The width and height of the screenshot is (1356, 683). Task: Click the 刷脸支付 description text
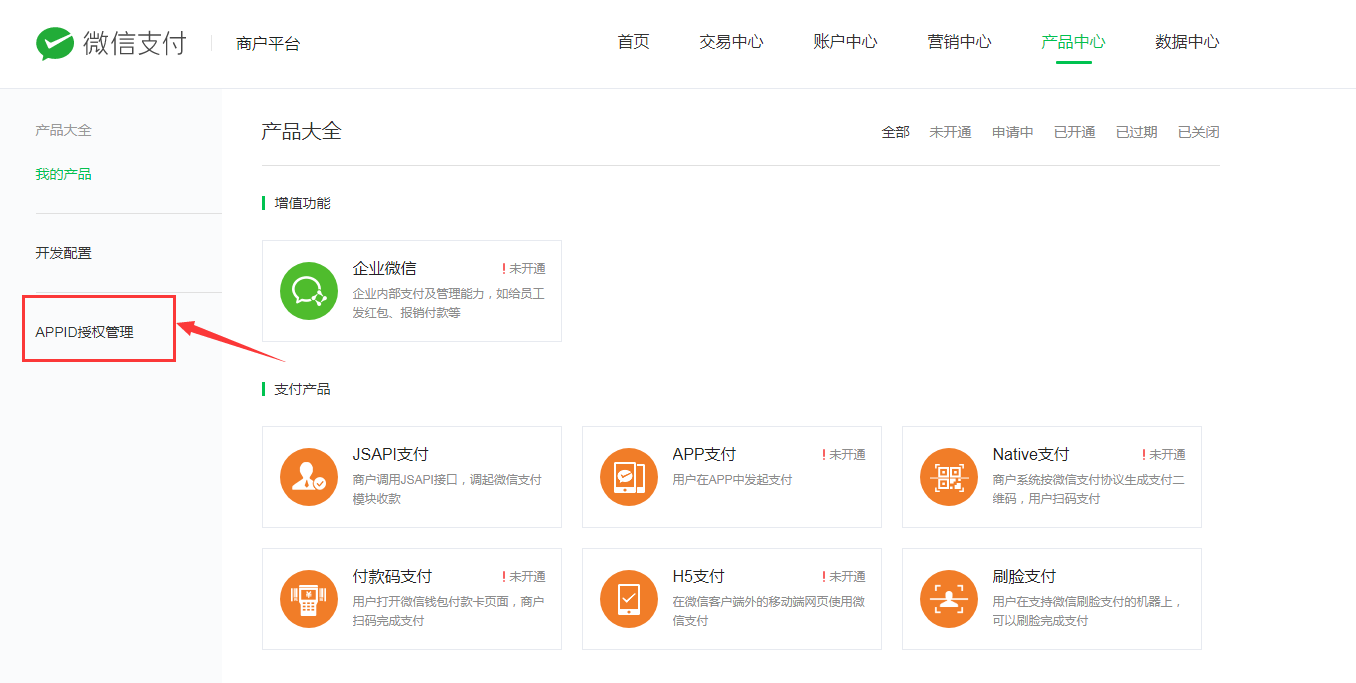(1088, 611)
